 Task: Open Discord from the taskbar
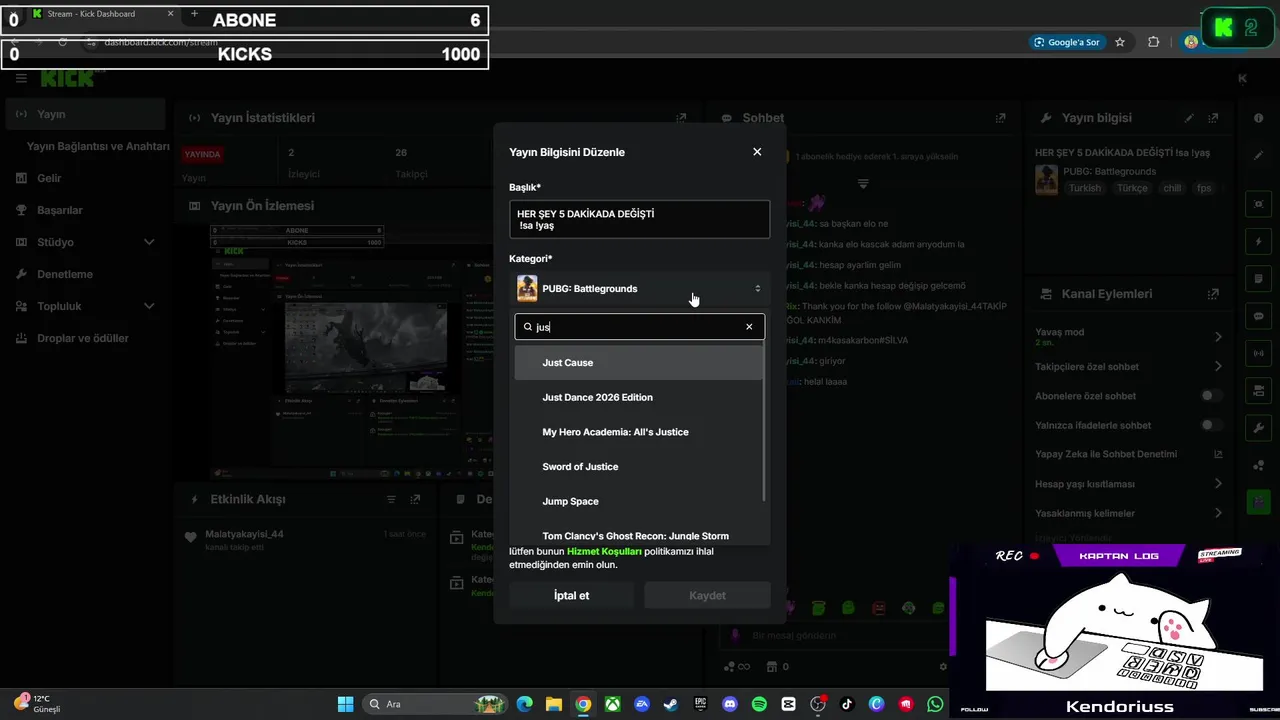tap(729, 704)
